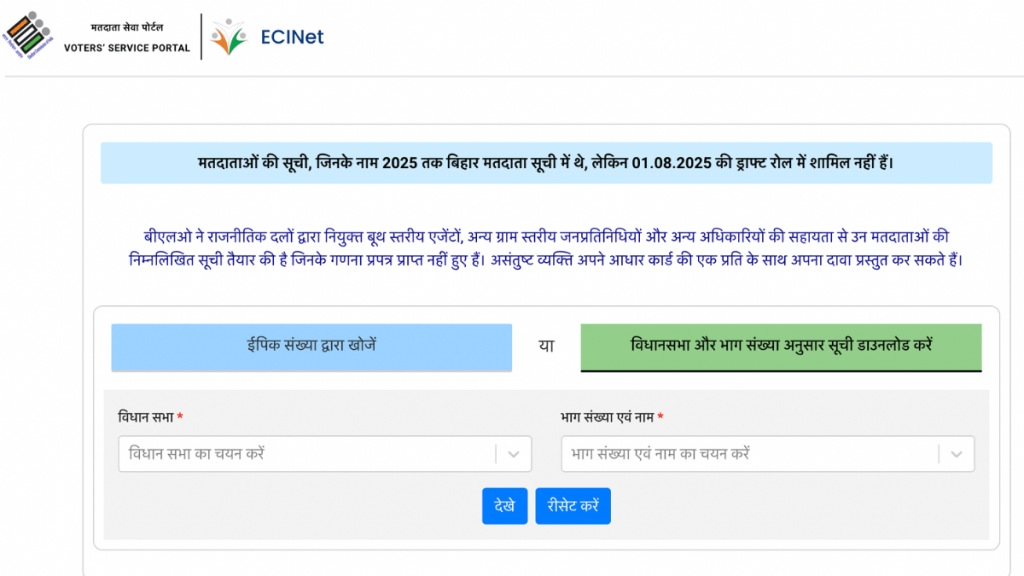The height and width of the screenshot is (576, 1024).
Task: Click the देखे button
Action: click(504, 506)
